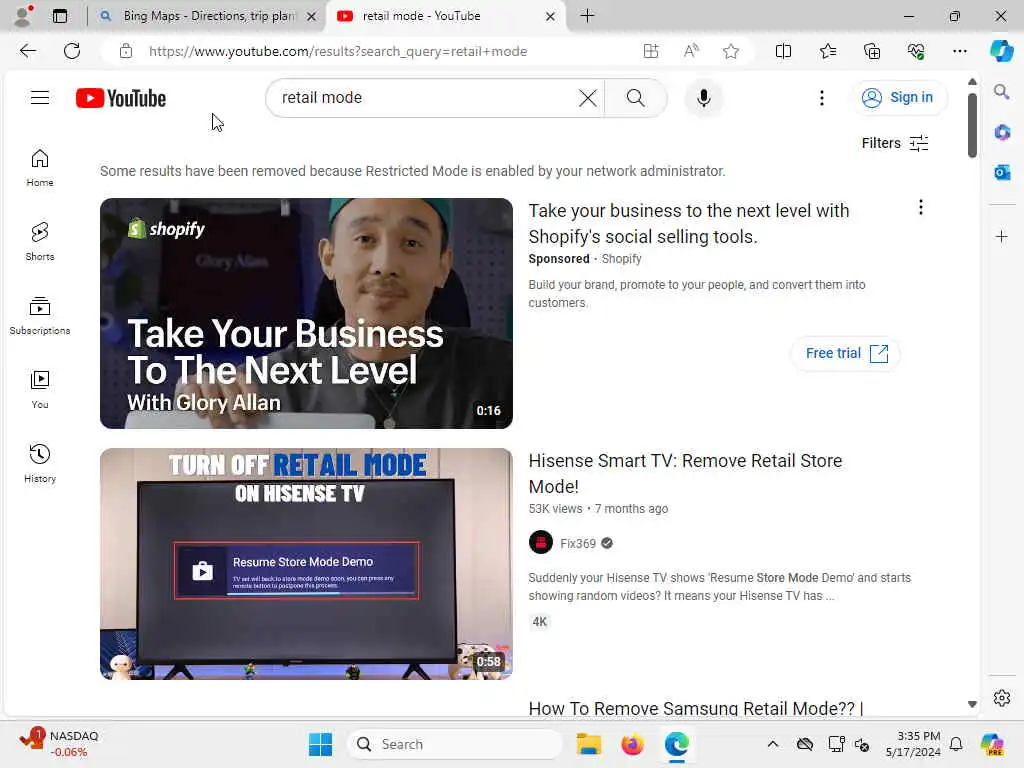Viewport: 1024px width, 768px height.
Task: Open You section in sidebar
Action: pos(40,389)
